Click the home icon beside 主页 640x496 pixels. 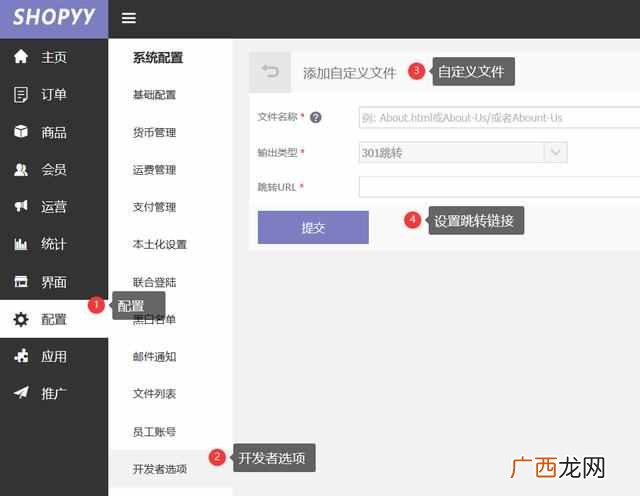coord(21,57)
